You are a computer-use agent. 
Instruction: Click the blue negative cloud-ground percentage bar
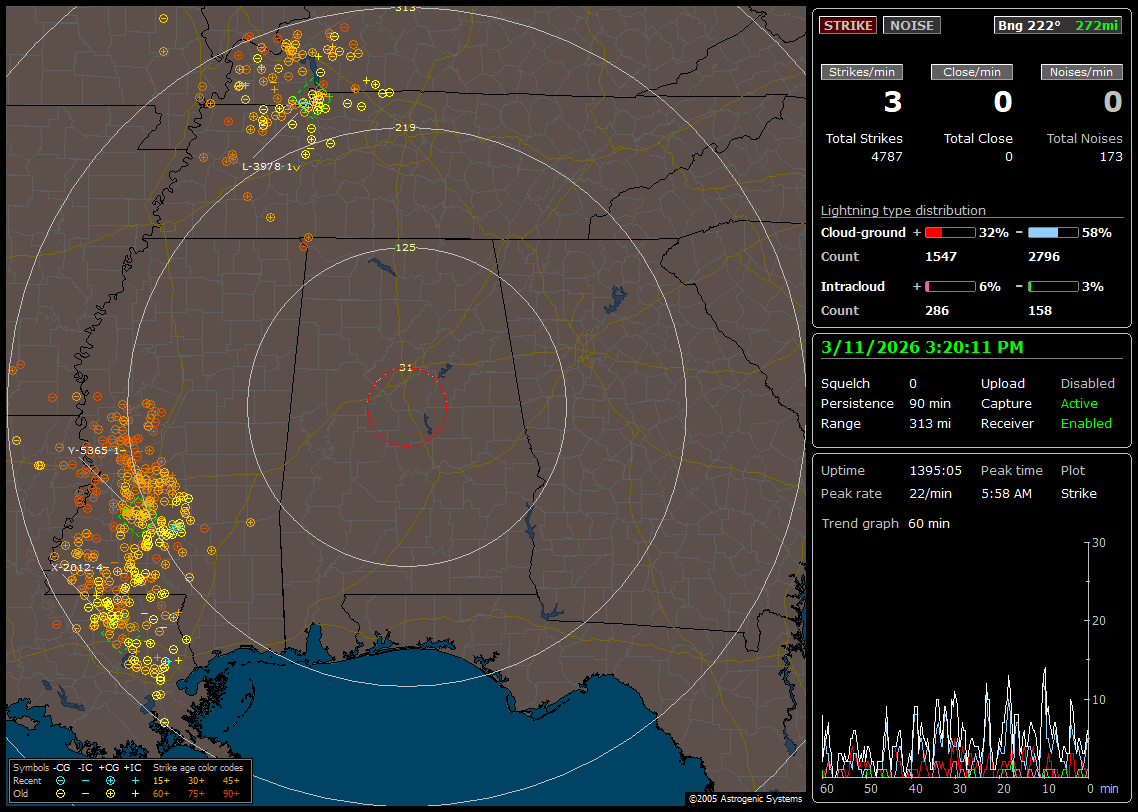pyautogui.click(x=1053, y=232)
